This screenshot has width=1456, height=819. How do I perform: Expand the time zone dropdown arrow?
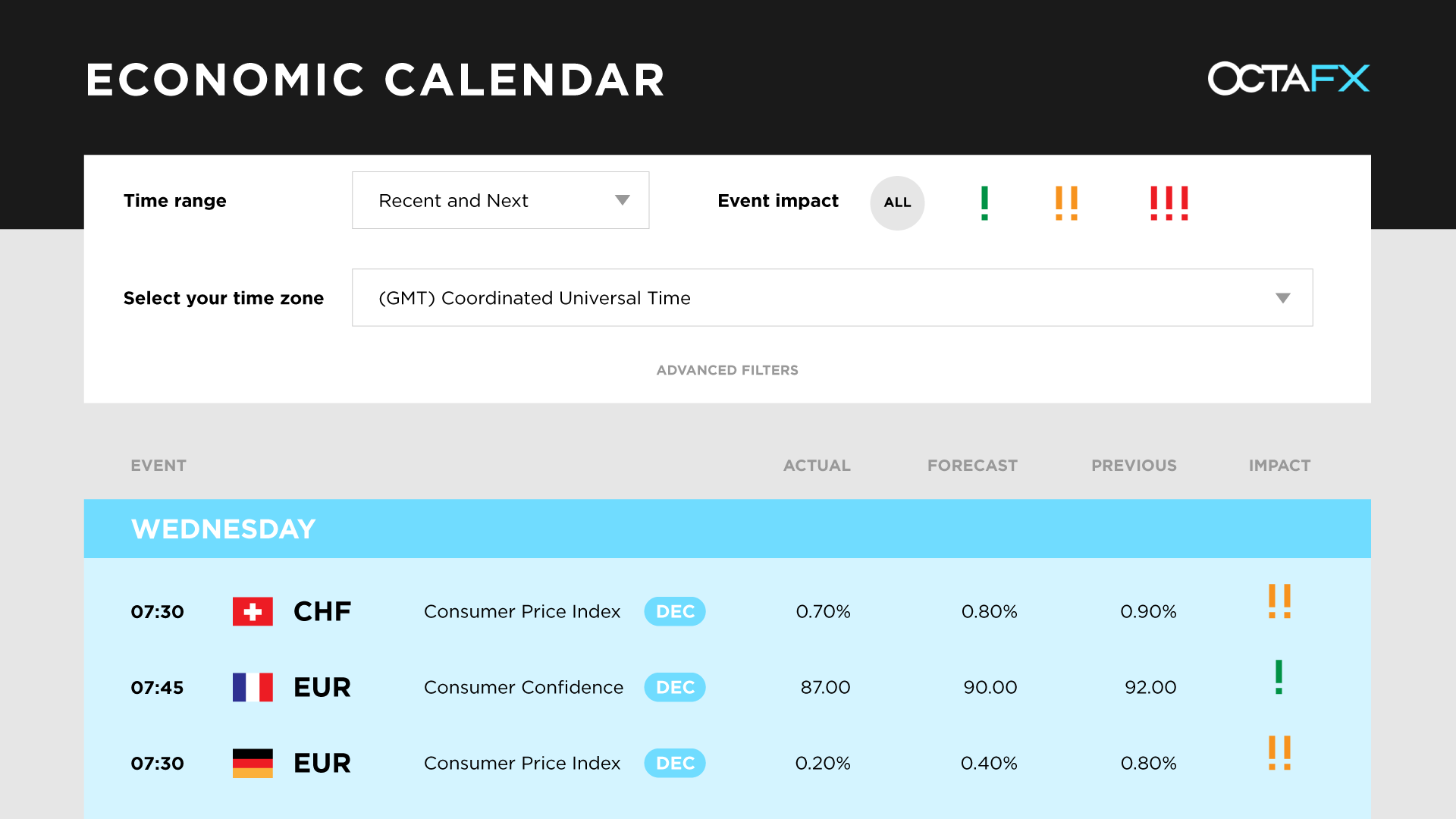[1282, 298]
